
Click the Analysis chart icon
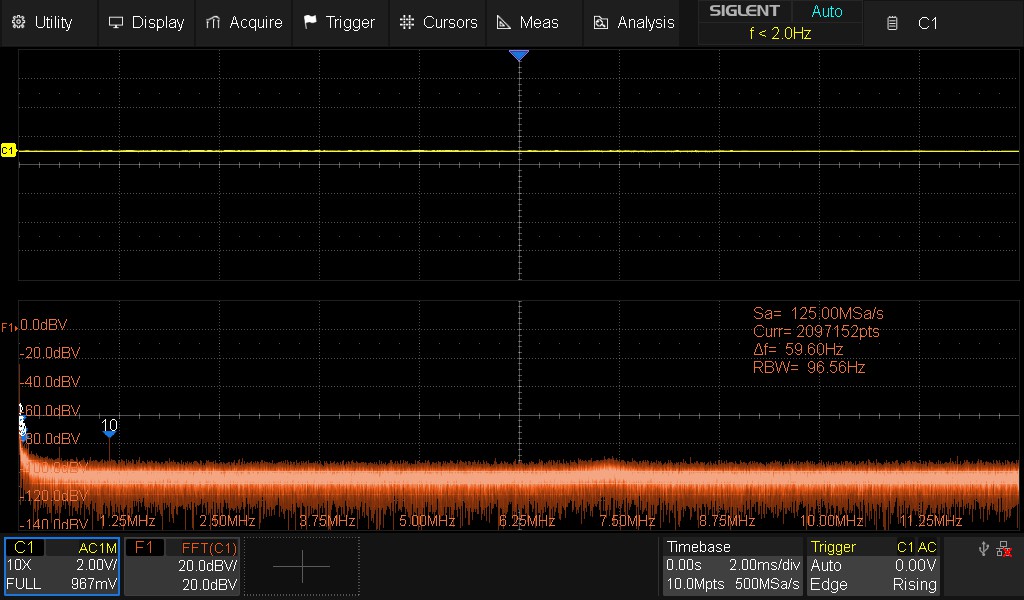pos(601,23)
